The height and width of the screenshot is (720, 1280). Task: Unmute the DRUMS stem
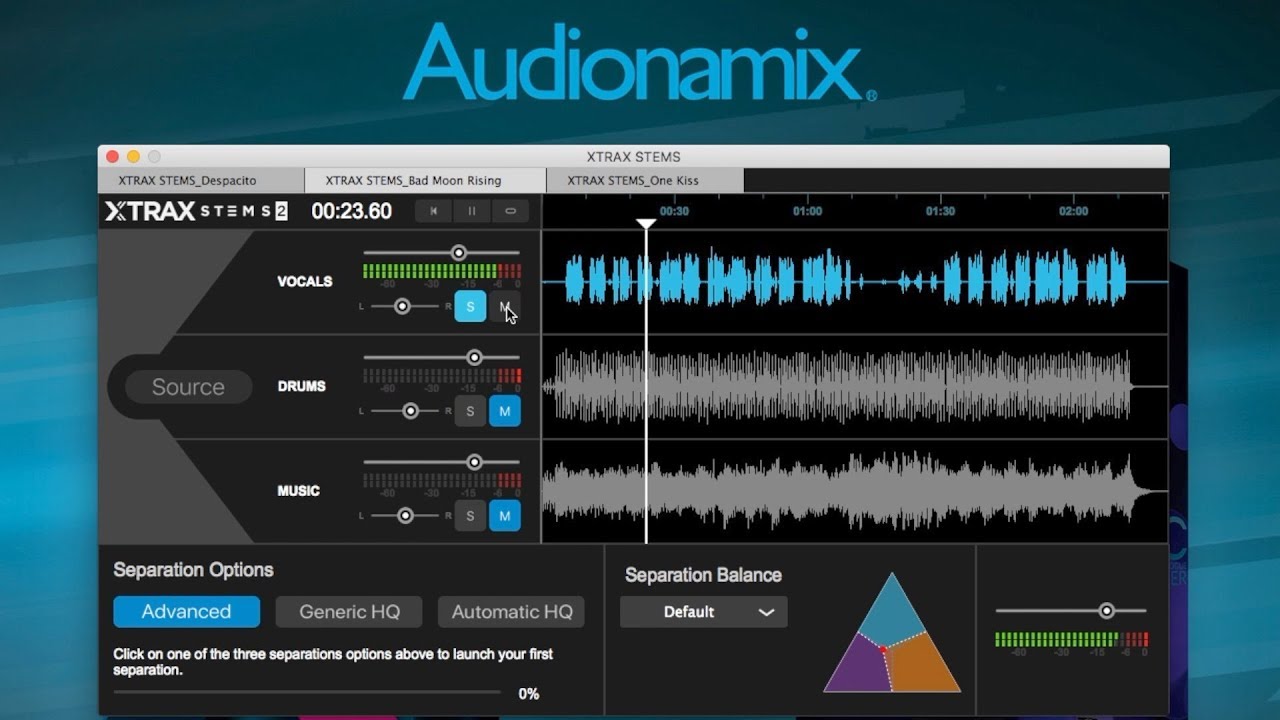click(505, 411)
